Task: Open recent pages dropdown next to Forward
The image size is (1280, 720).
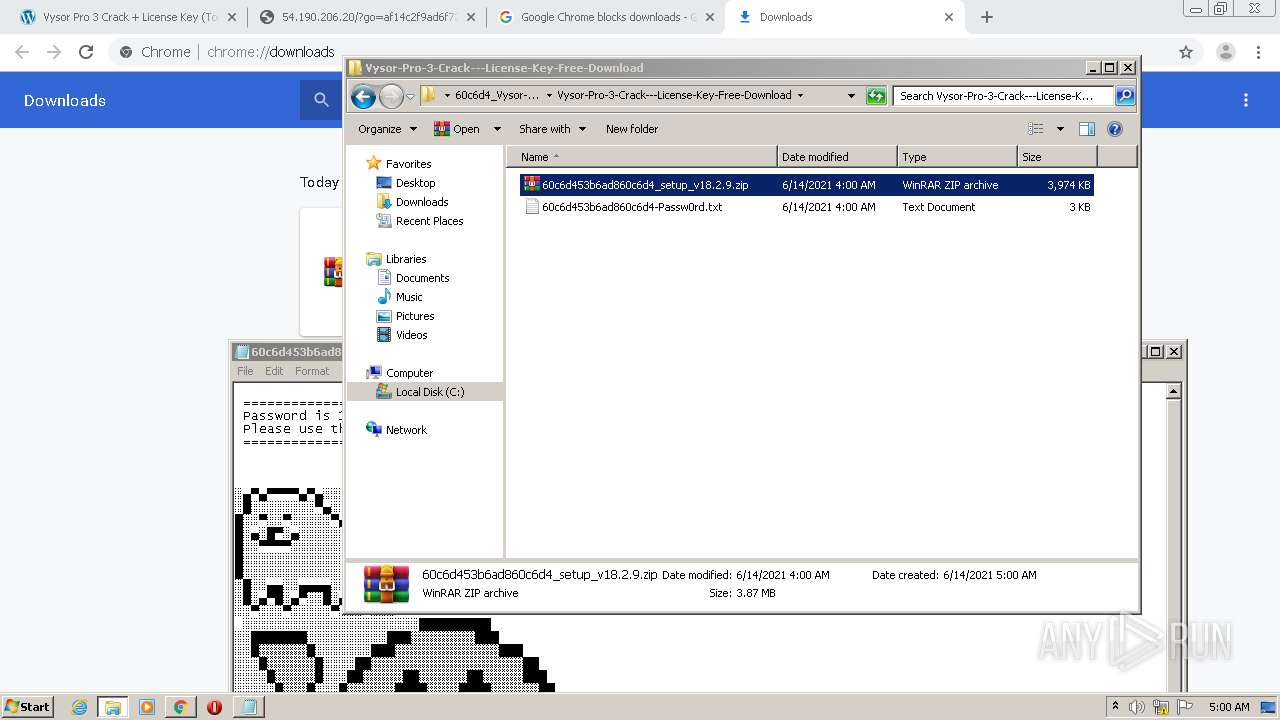Action: (x=410, y=97)
